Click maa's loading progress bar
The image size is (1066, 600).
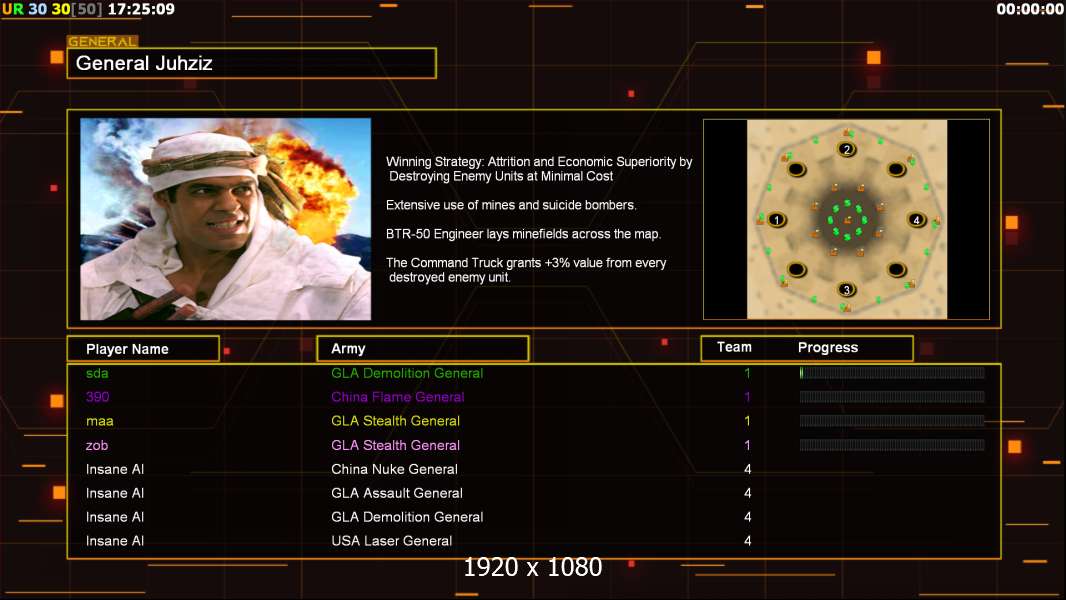click(892, 421)
